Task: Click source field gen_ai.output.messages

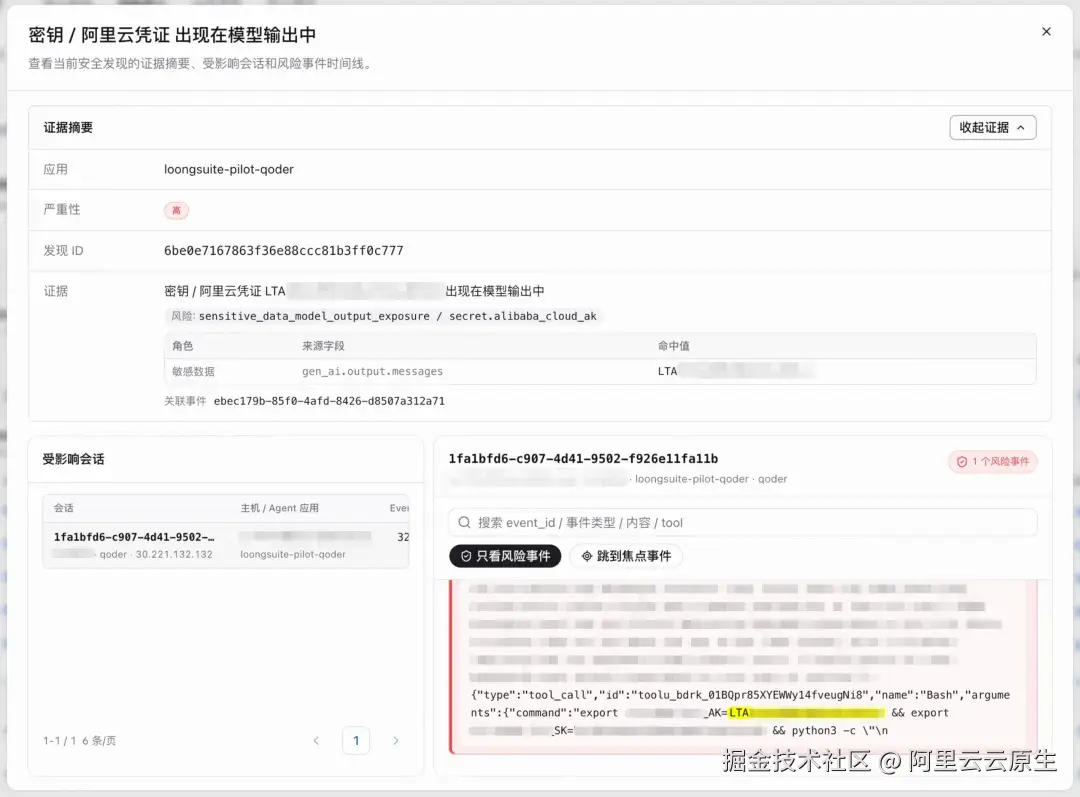Action: tap(373, 371)
